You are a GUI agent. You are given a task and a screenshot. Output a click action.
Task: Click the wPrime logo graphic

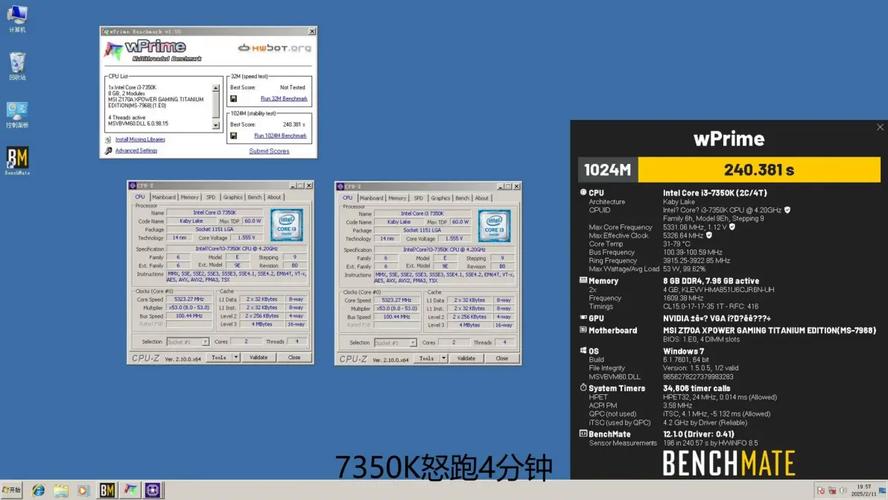[152, 50]
